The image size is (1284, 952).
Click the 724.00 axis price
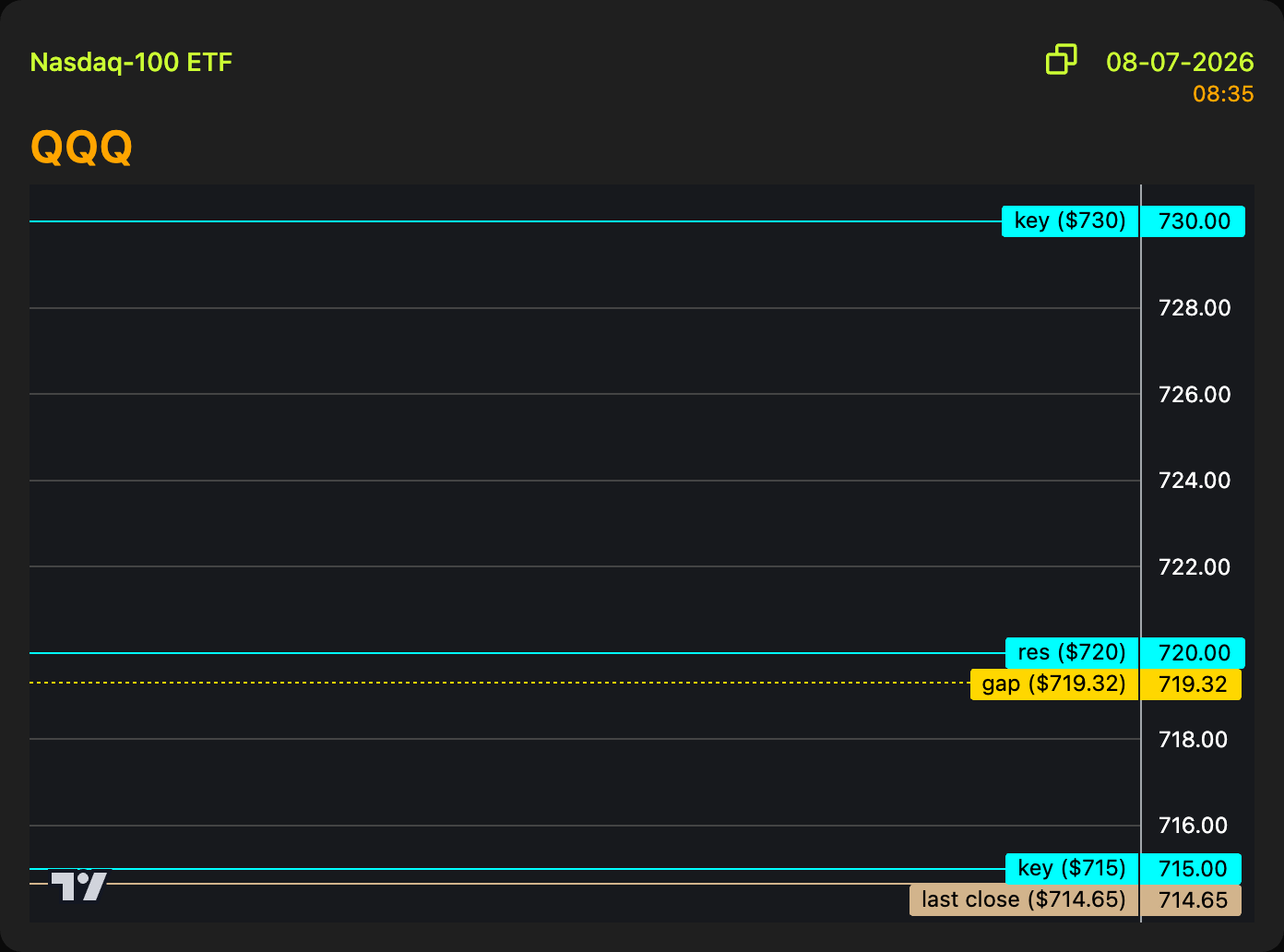click(x=1195, y=481)
